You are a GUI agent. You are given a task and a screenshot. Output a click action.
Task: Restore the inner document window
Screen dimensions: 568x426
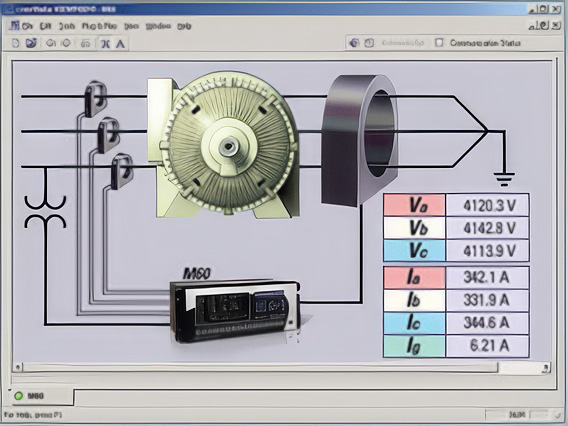pyautogui.click(x=545, y=25)
